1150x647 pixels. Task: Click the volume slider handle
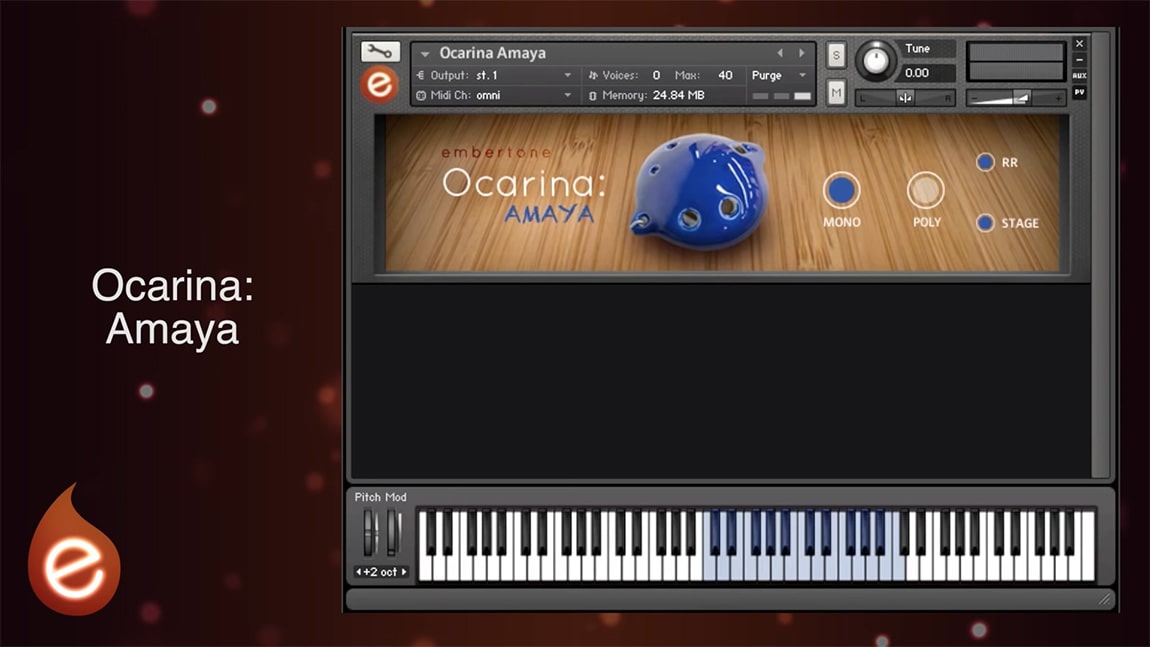point(1021,98)
